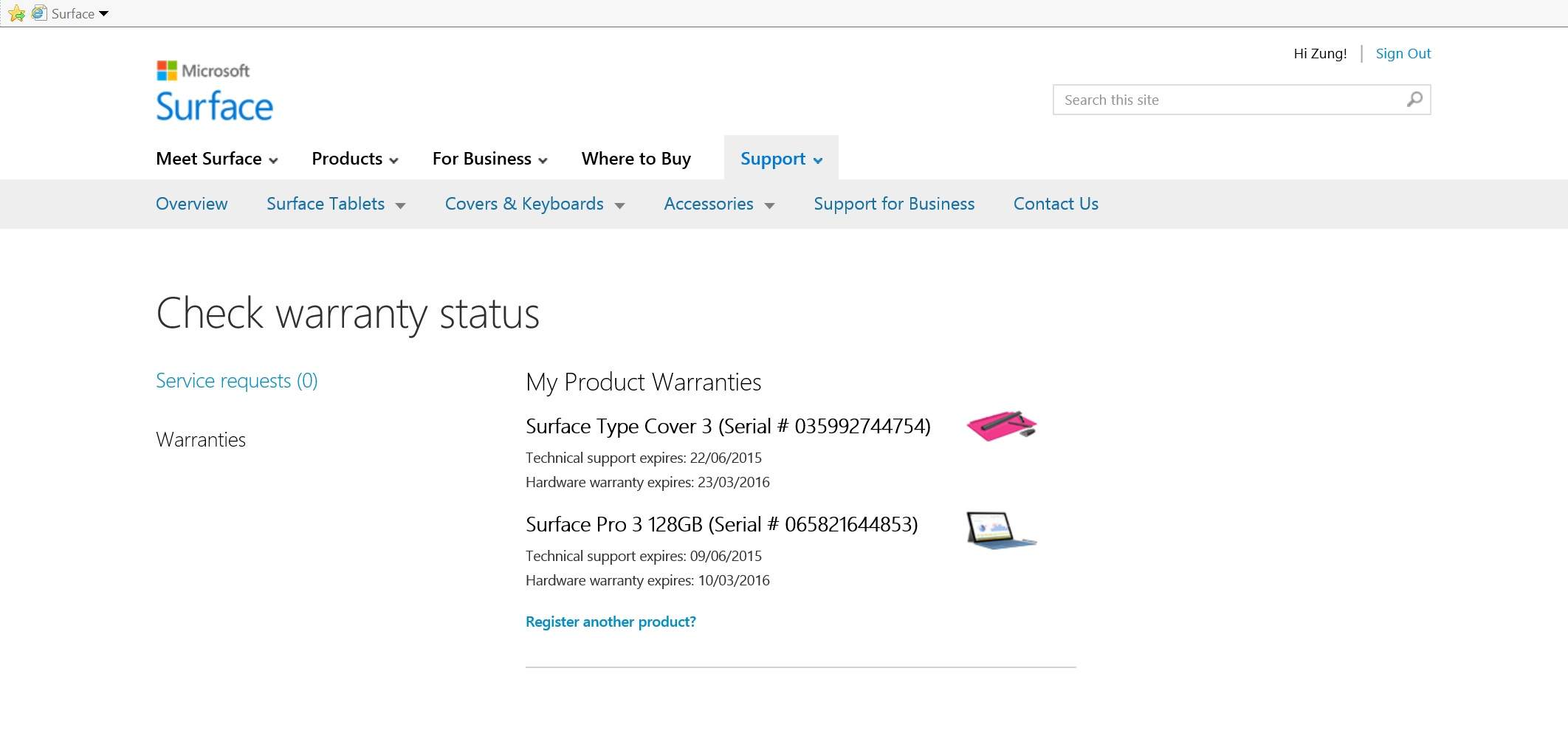Click Hardware warranty expires: 23/03/2016

(x=647, y=482)
